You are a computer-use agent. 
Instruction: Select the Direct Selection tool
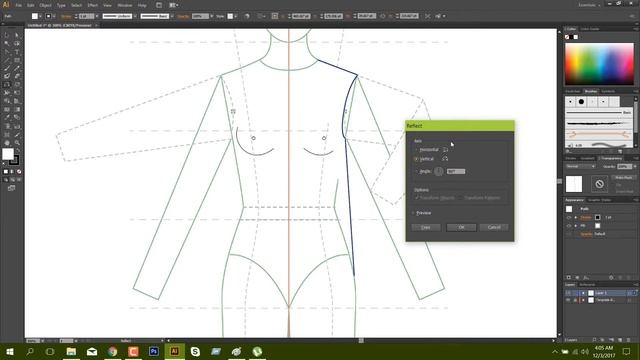point(17,35)
